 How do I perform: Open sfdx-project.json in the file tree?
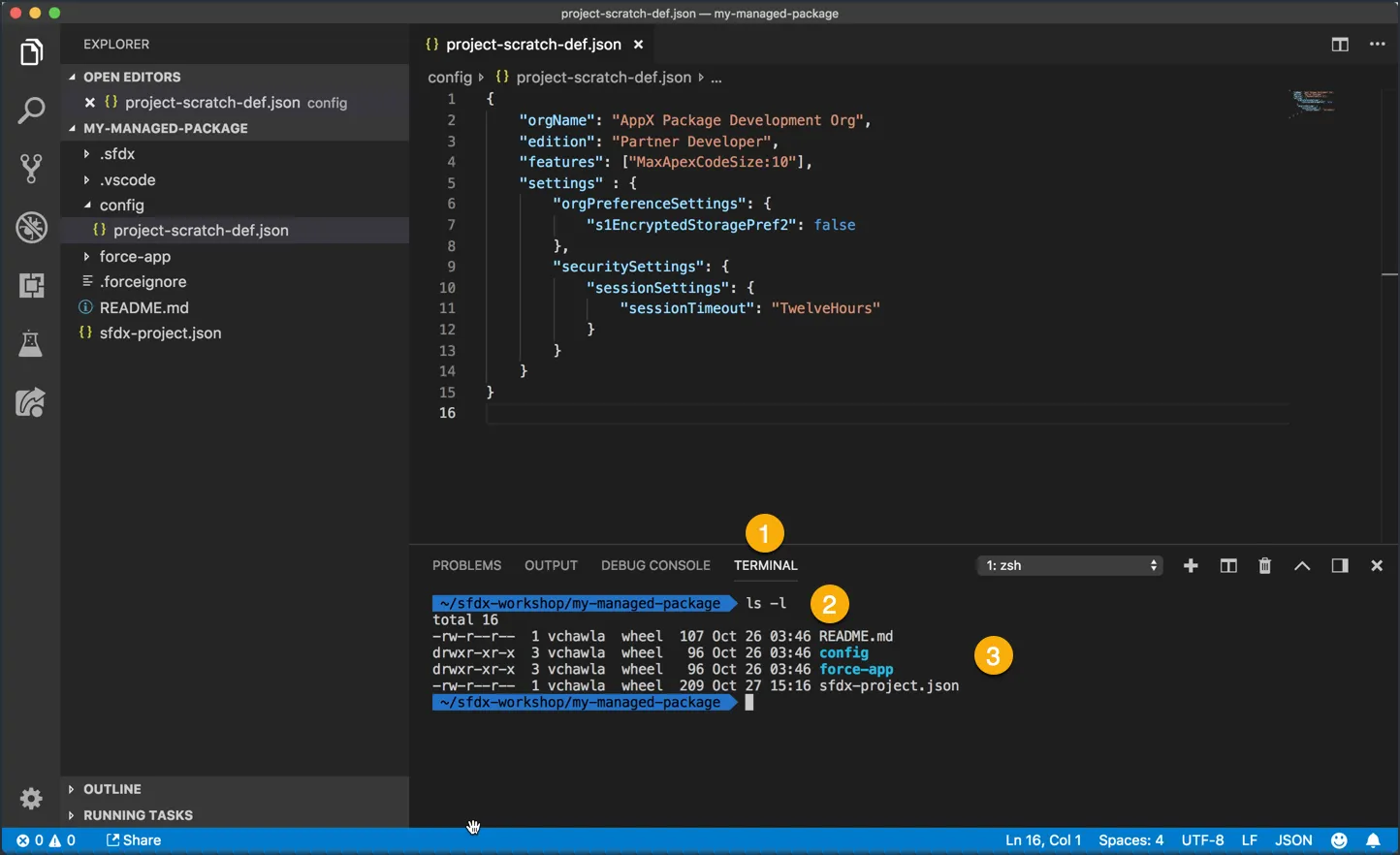[160, 333]
